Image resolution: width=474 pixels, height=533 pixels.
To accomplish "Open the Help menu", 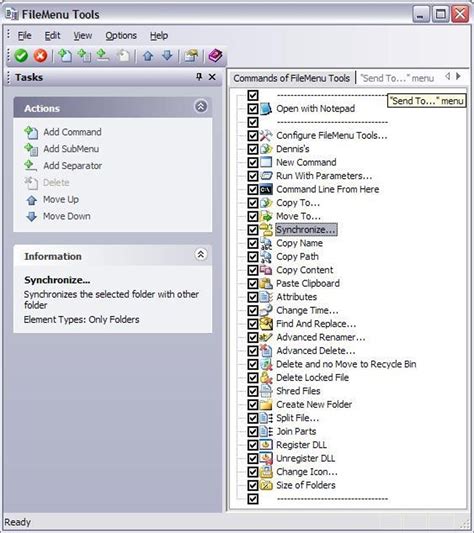I will [159, 35].
